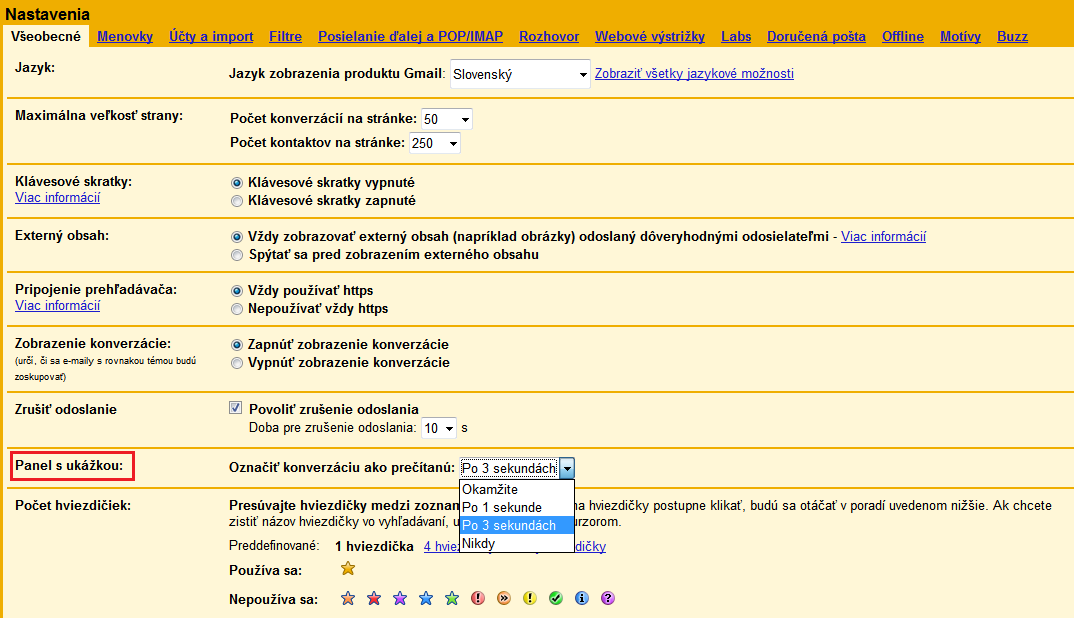Click the 1 hviezdička preset text
Image resolution: width=1074 pixels, height=618 pixels.
375,546
